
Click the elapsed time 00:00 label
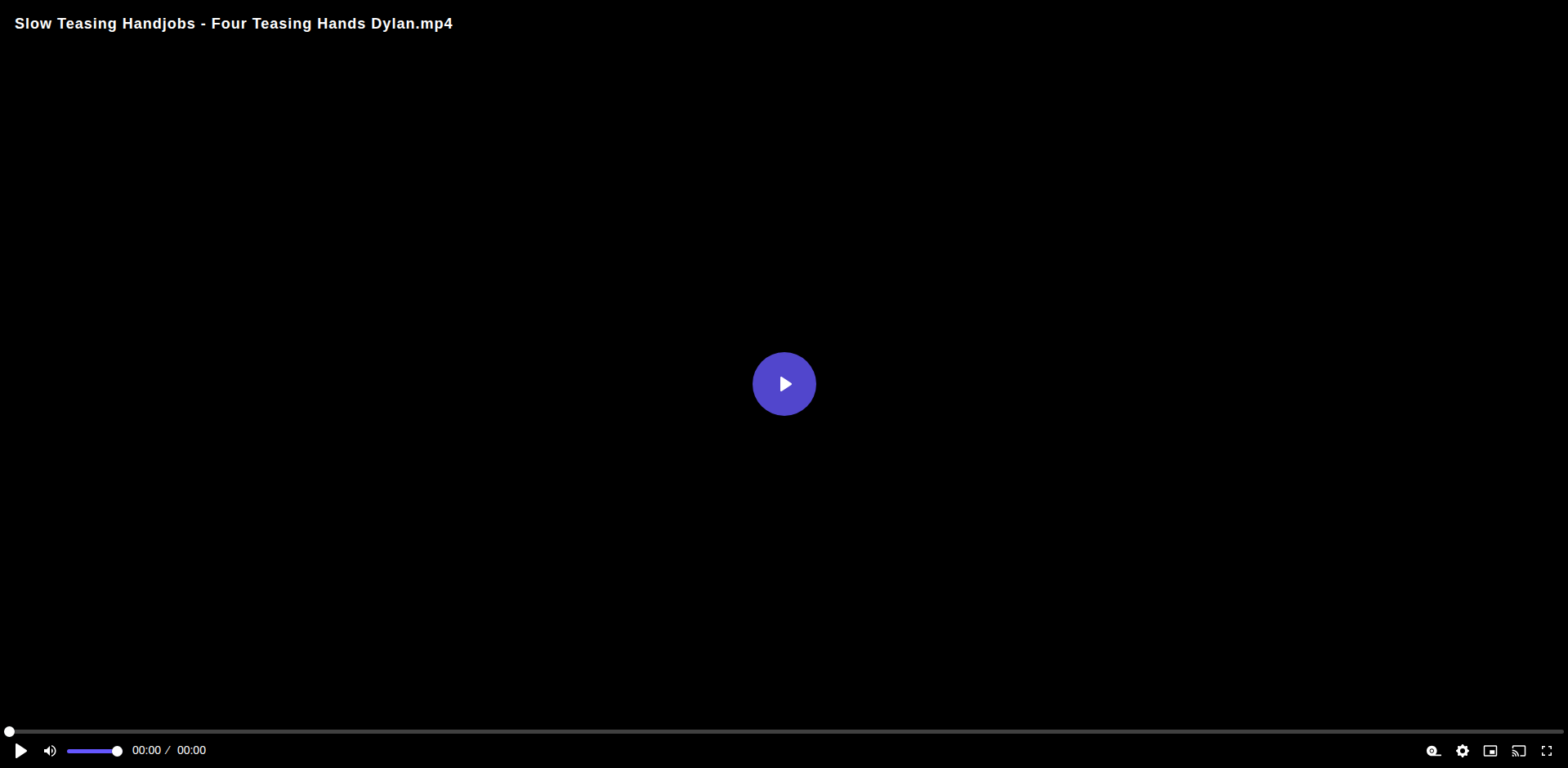click(x=146, y=750)
